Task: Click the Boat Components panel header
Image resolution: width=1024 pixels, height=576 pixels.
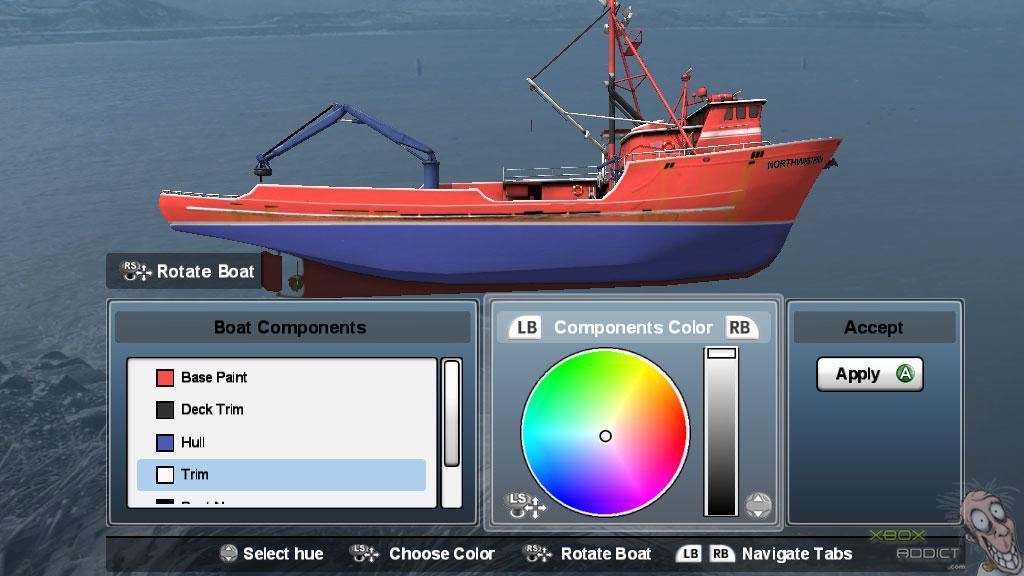Action: 292,327
